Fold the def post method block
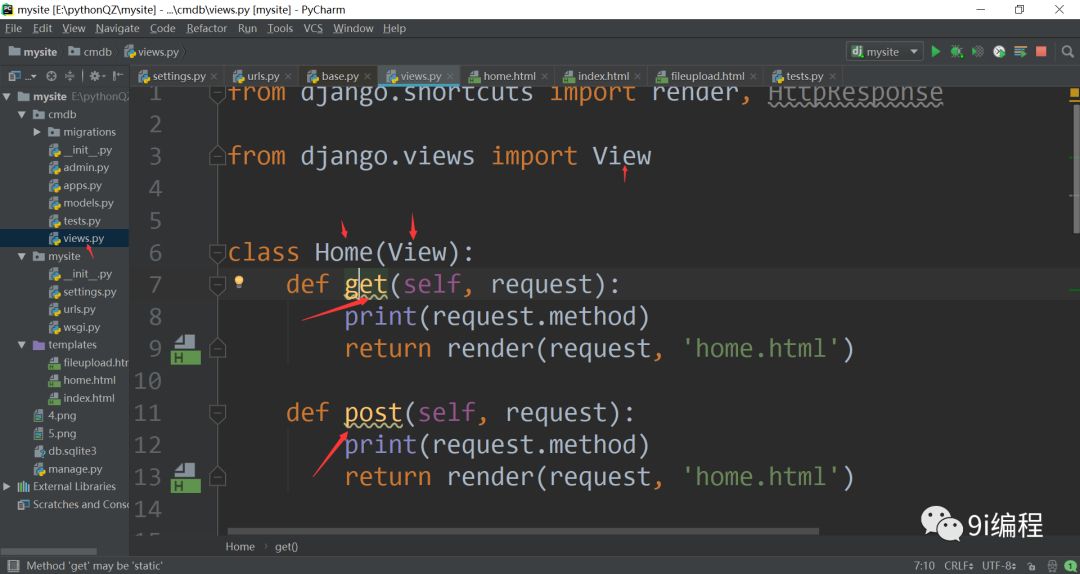Image resolution: width=1080 pixels, height=574 pixels. 217,413
